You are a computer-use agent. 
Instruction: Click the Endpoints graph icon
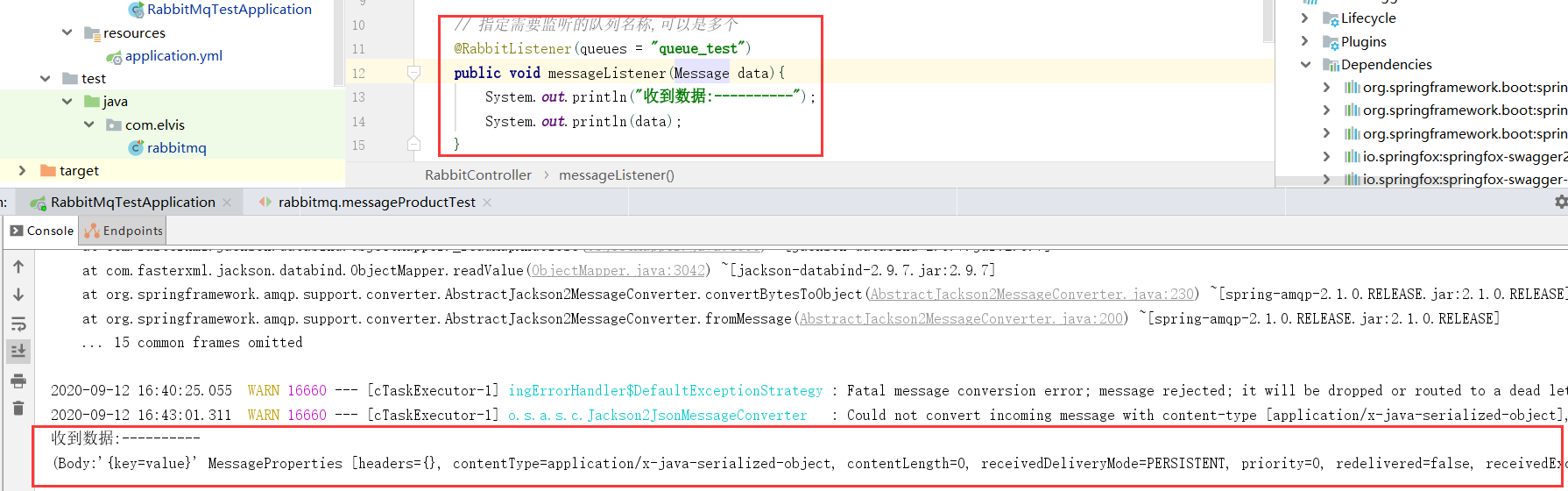[92, 231]
